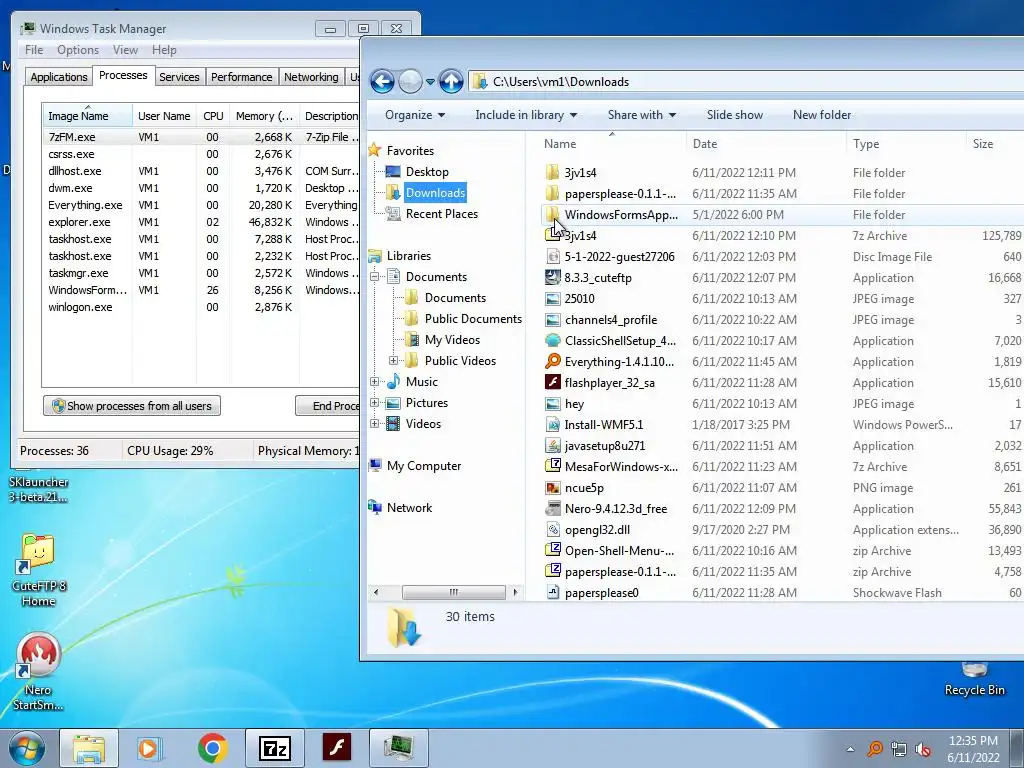Open Task Manager Help menu
The width and height of the screenshot is (1024, 768).
coord(164,50)
